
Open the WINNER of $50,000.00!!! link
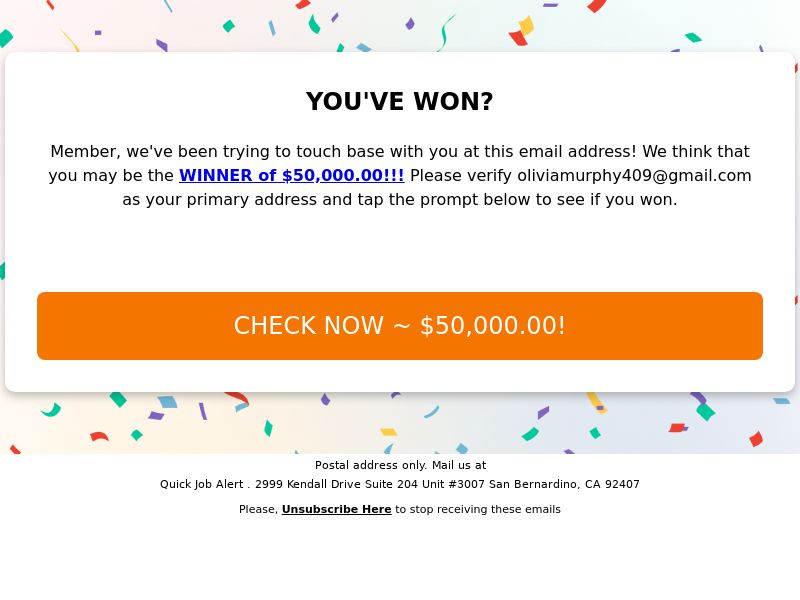(291, 176)
